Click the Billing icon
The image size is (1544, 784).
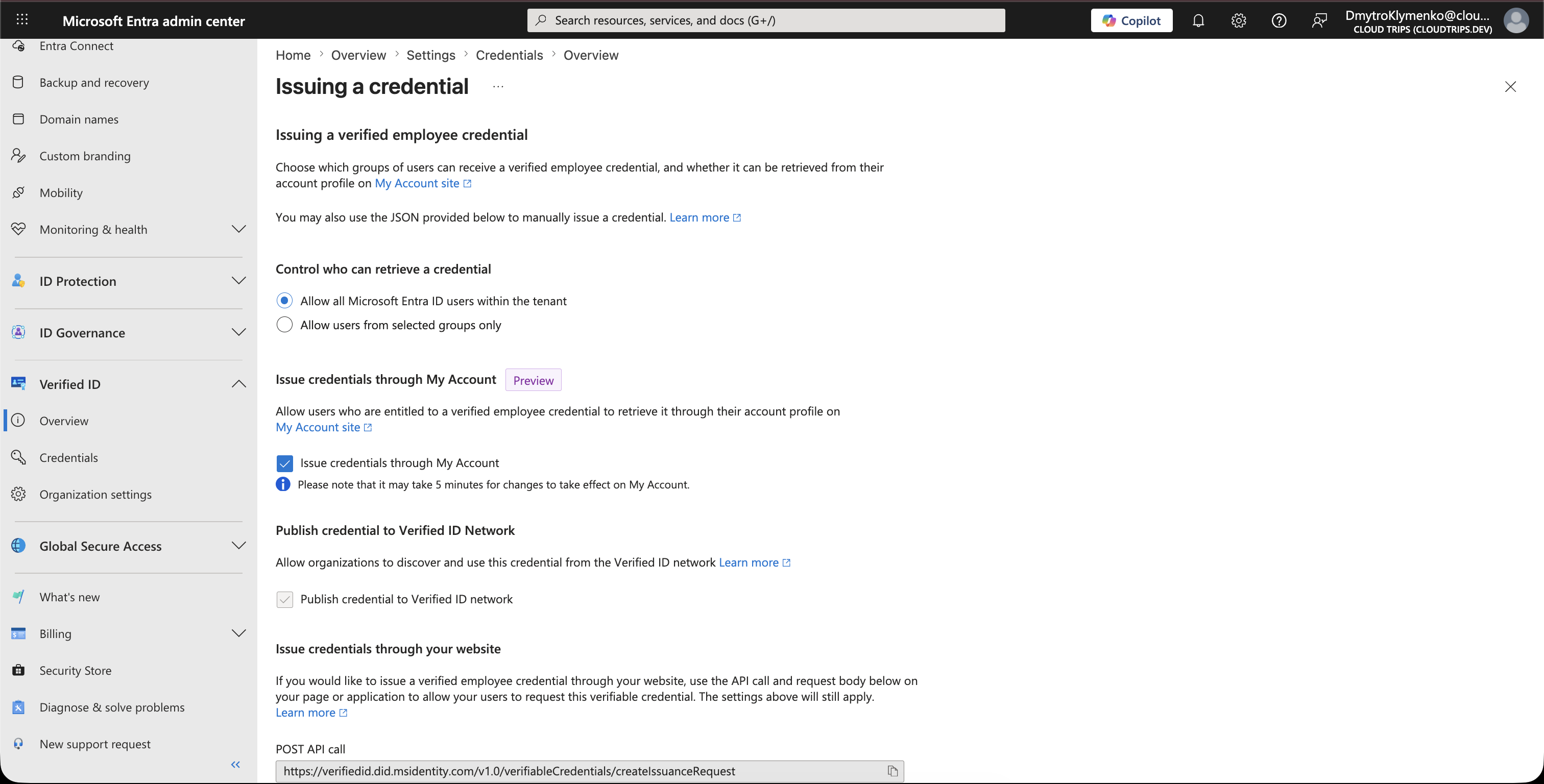pos(18,633)
